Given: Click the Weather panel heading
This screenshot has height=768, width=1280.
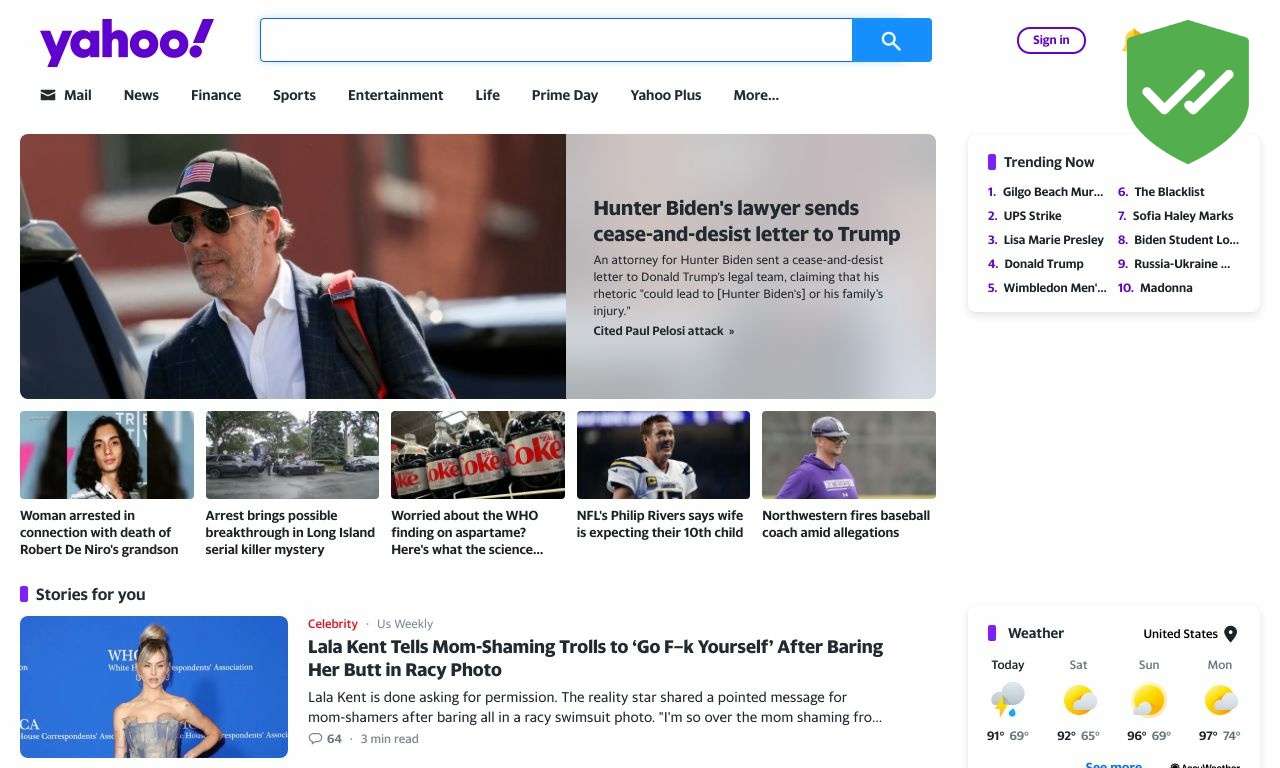Looking at the screenshot, I should pyautogui.click(x=1036, y=633).
